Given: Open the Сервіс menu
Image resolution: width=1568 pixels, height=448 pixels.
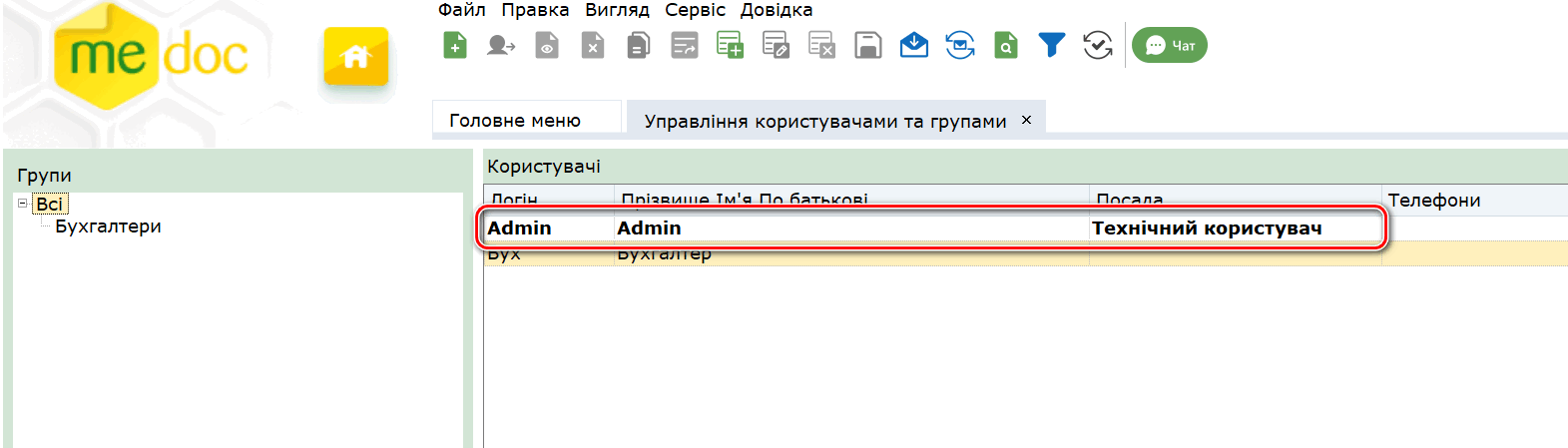Looking at the screenshot, I should tap(695, 10).
